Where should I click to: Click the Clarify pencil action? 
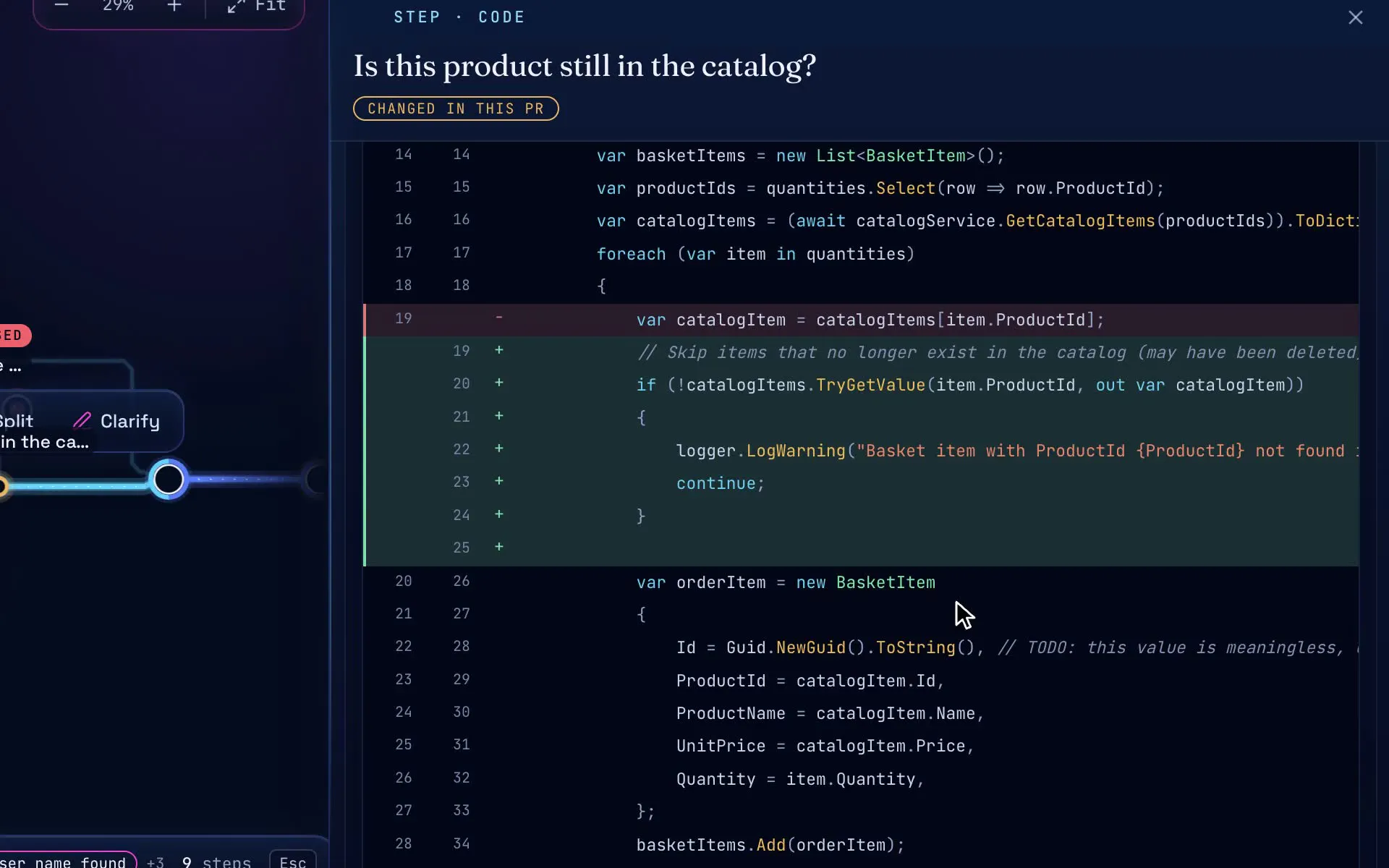(x=116, y=421)
